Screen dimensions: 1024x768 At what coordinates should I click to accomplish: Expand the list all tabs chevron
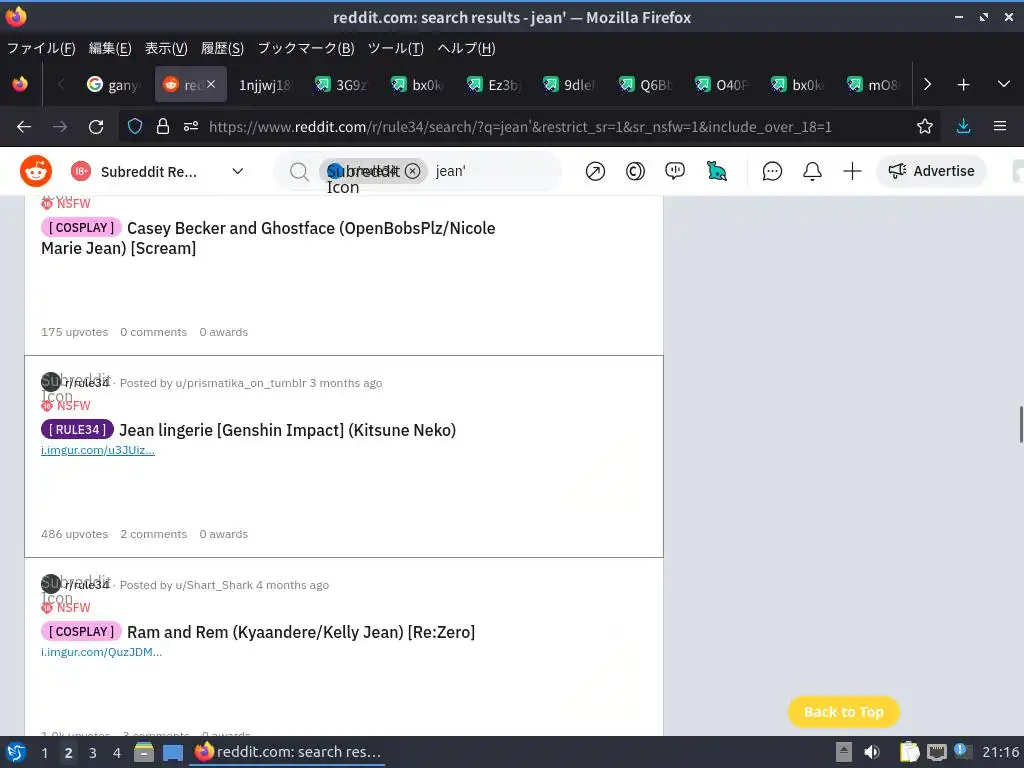click(x=1004, y=84)
